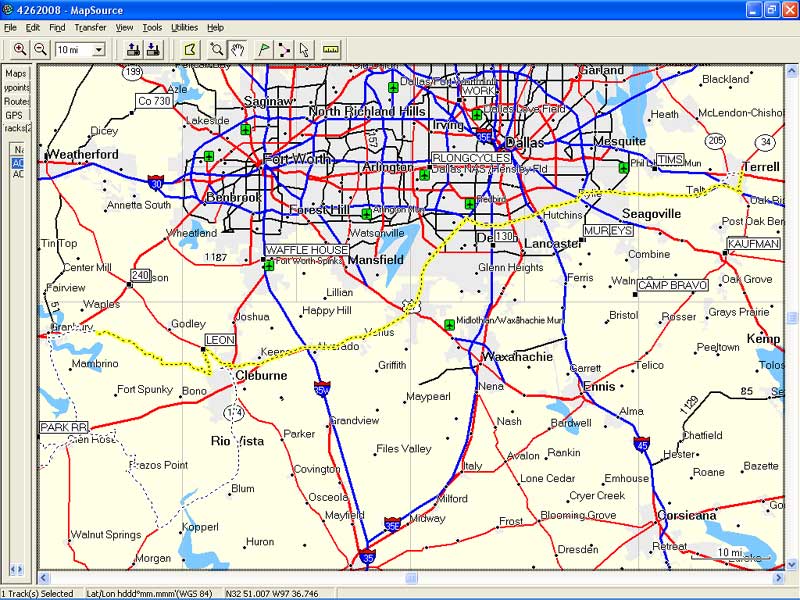Click the tab list scroll arrows at bottom left
800x600 pixels.
pyautogui.click(x=16, y=569)
